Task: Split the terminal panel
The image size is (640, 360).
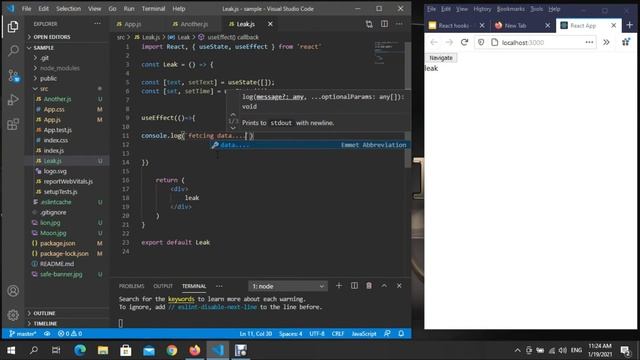Action: (354, 286)
